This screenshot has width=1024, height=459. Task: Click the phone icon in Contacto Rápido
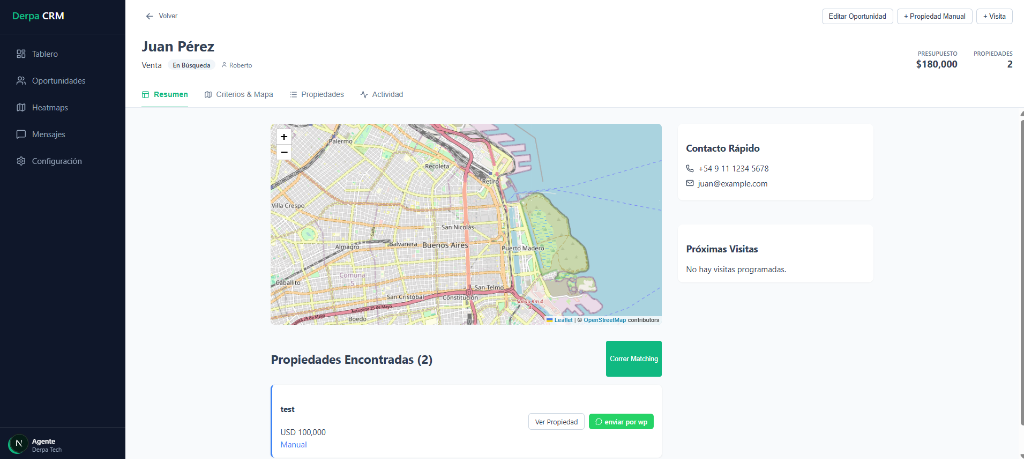pyautogui.click(x=689, y=169)
